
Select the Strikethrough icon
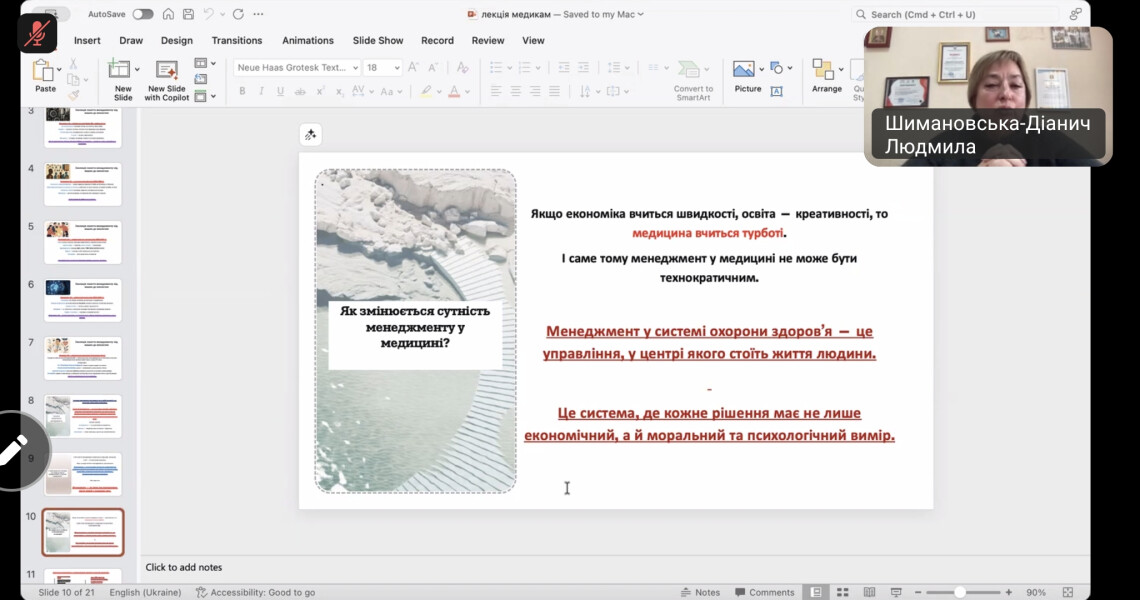click(x=300, y=90)
